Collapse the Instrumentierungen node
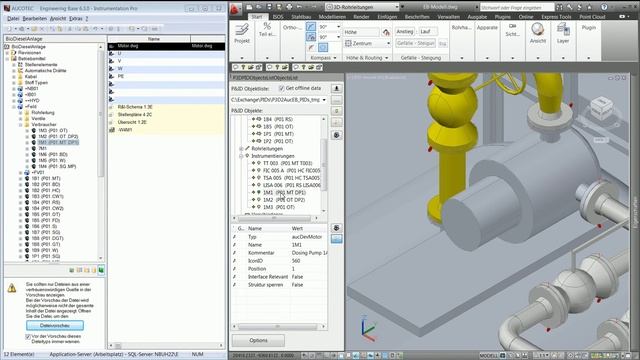640x360 pixels. [241, 156]
